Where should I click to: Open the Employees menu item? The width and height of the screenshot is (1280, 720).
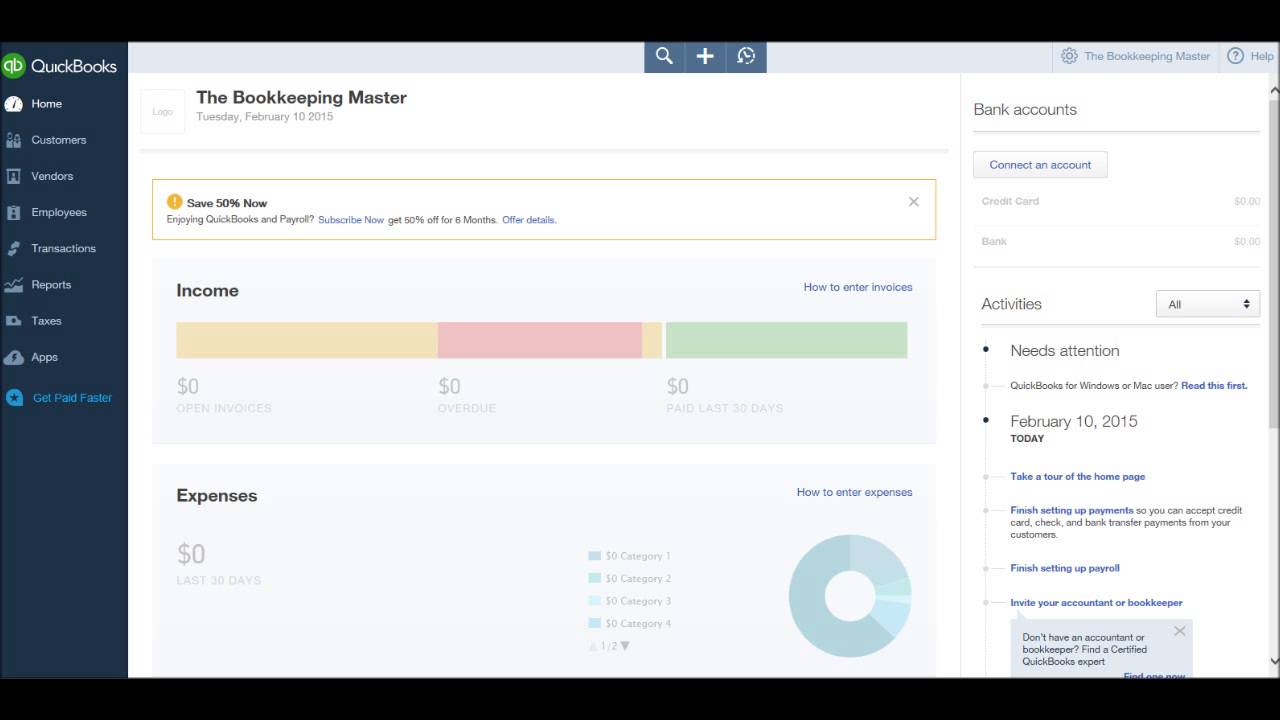(59, 212)
